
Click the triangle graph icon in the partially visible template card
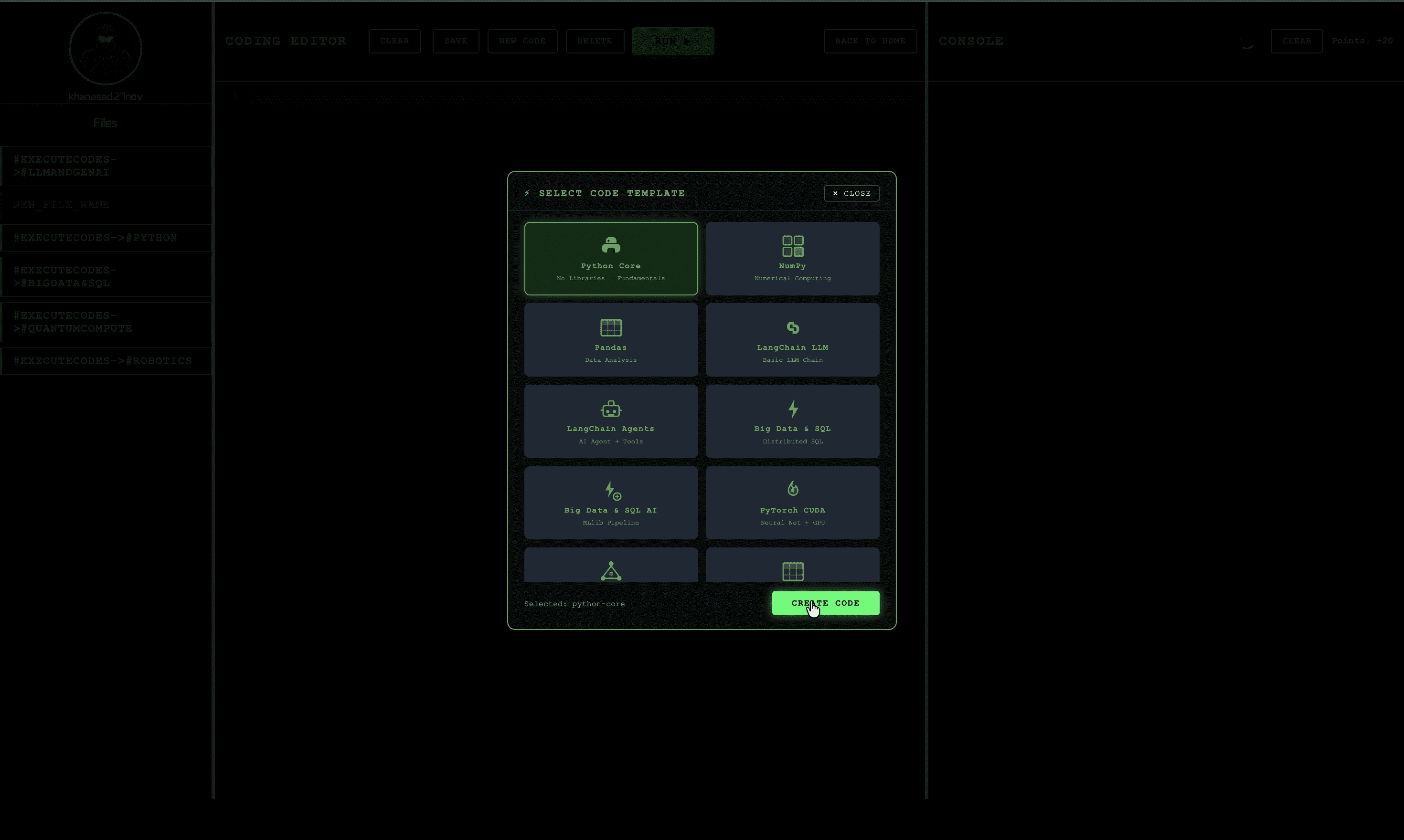coord(610,570)
